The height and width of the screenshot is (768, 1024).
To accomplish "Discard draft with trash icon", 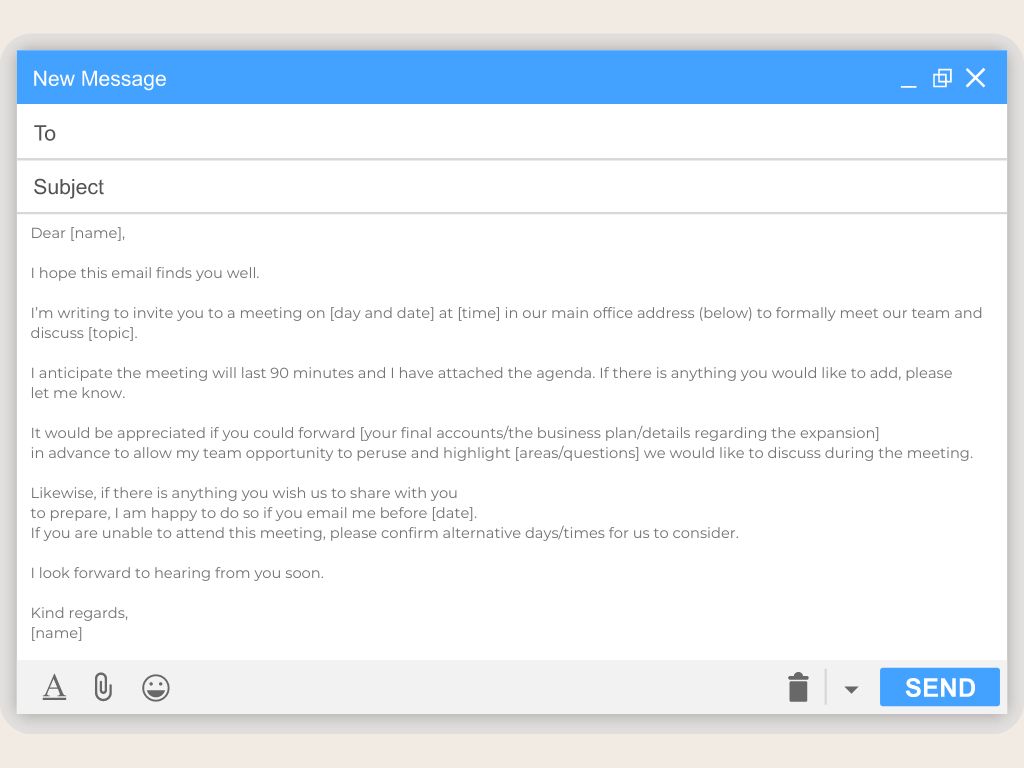I will (798, 687).
